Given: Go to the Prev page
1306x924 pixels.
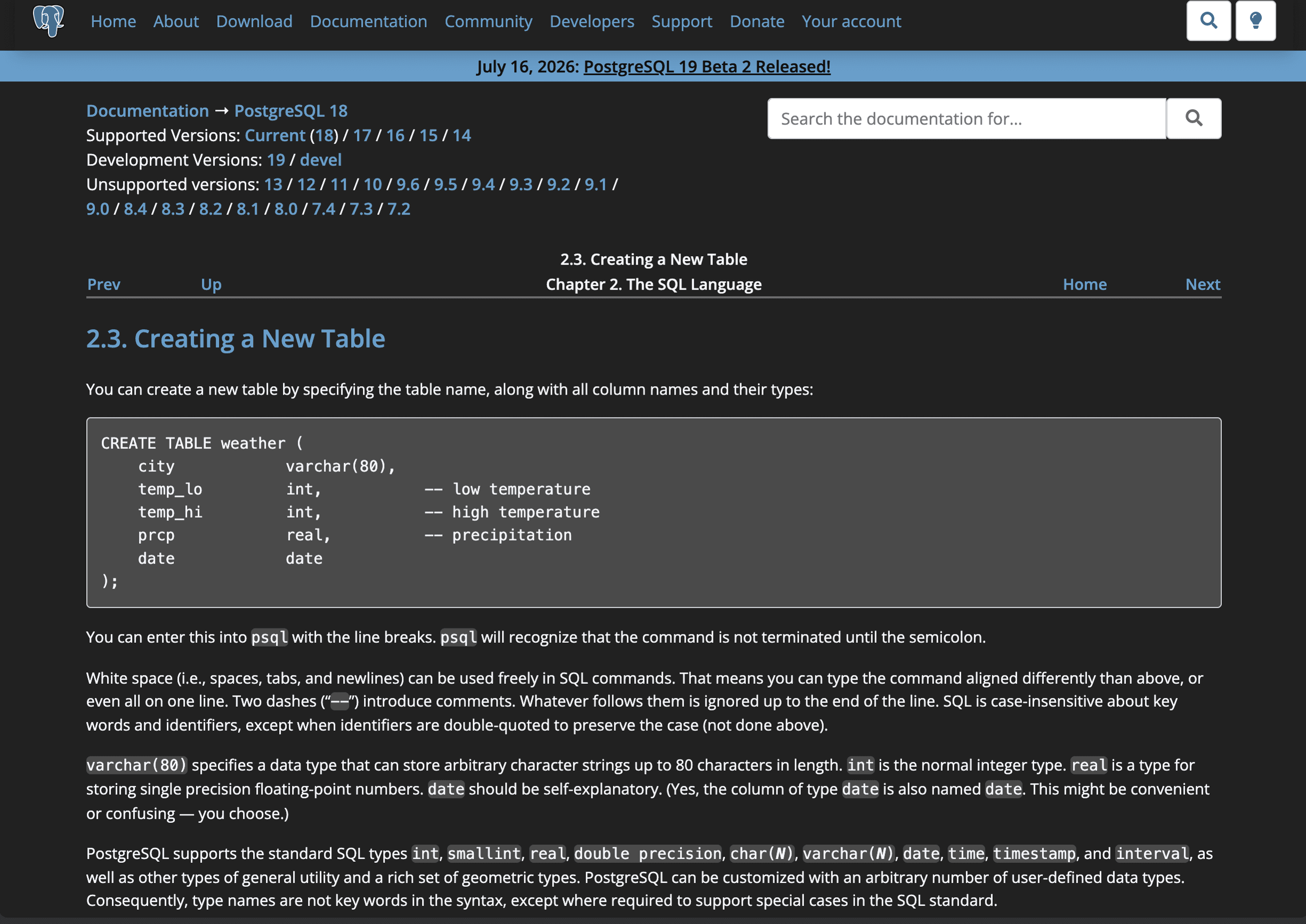Looking at the screenshot, I should click(103, 284).
